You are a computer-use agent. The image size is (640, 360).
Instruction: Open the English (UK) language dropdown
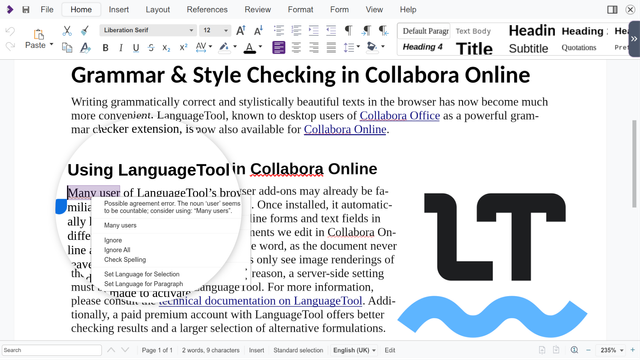click(x=354, y=350)
